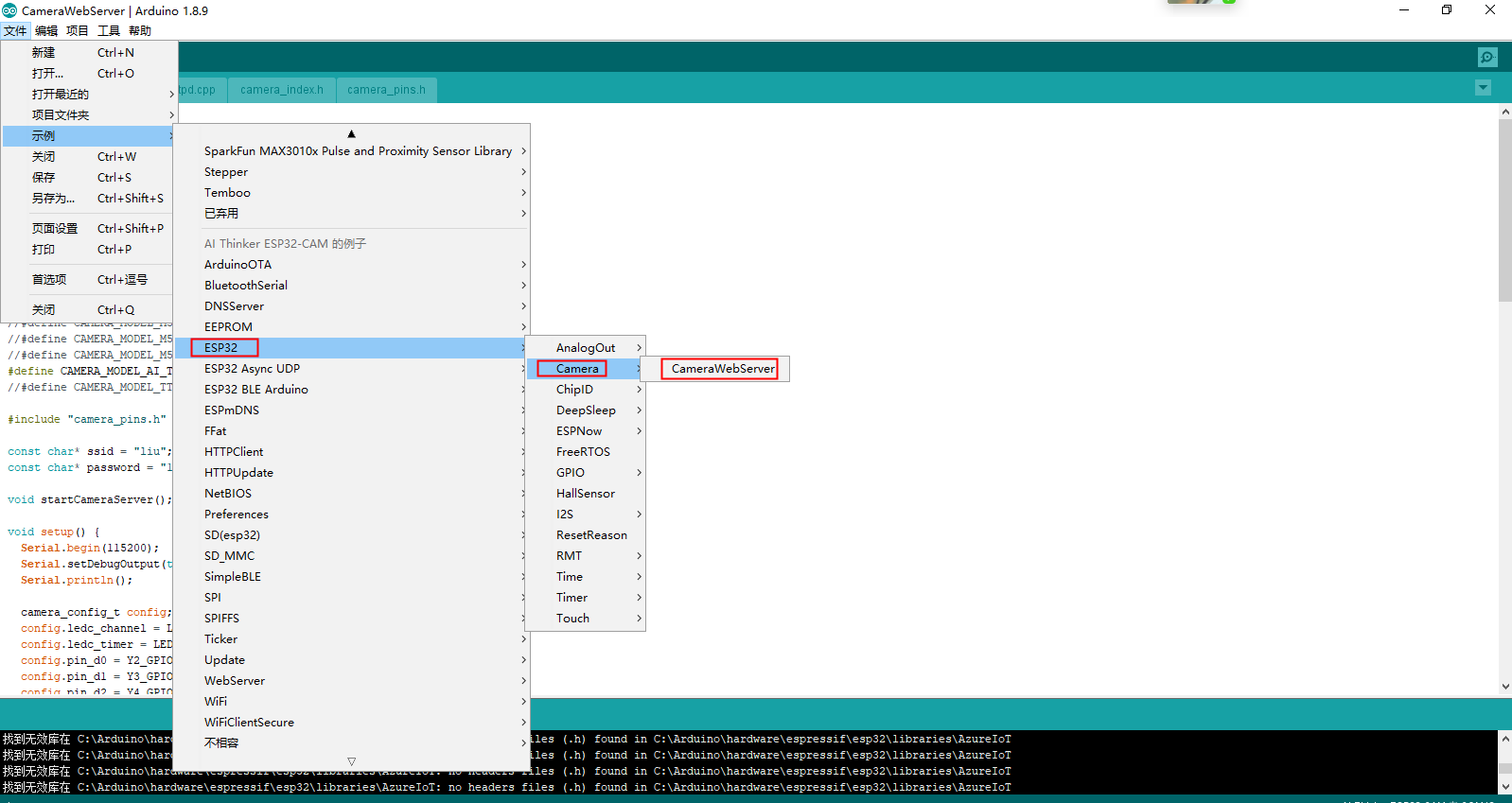1512x803 pixels.
Task: Open 首选项 preferences entry
Action: (x=89, y=279)
